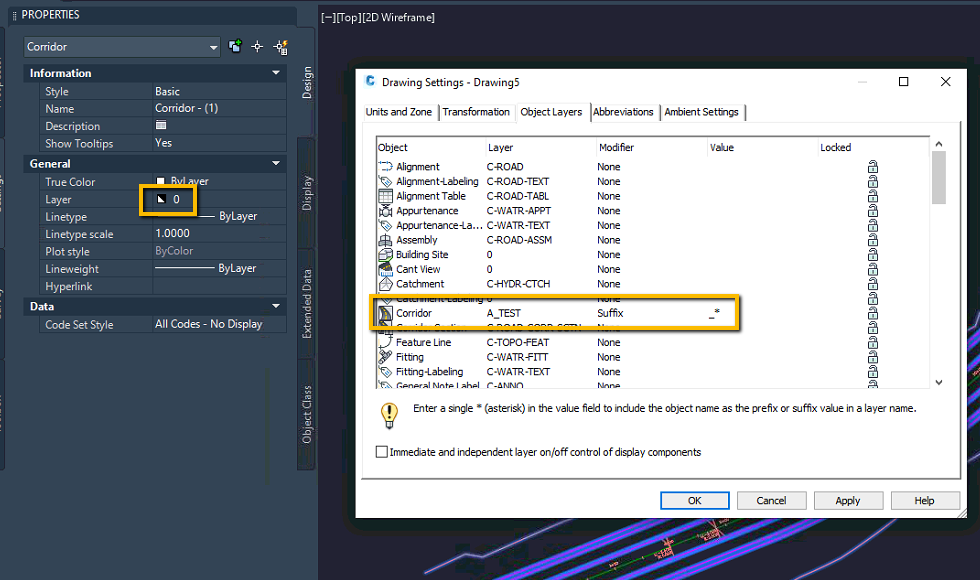Click the Toggle PICKADD icon in Properties

tap(236, 46)
